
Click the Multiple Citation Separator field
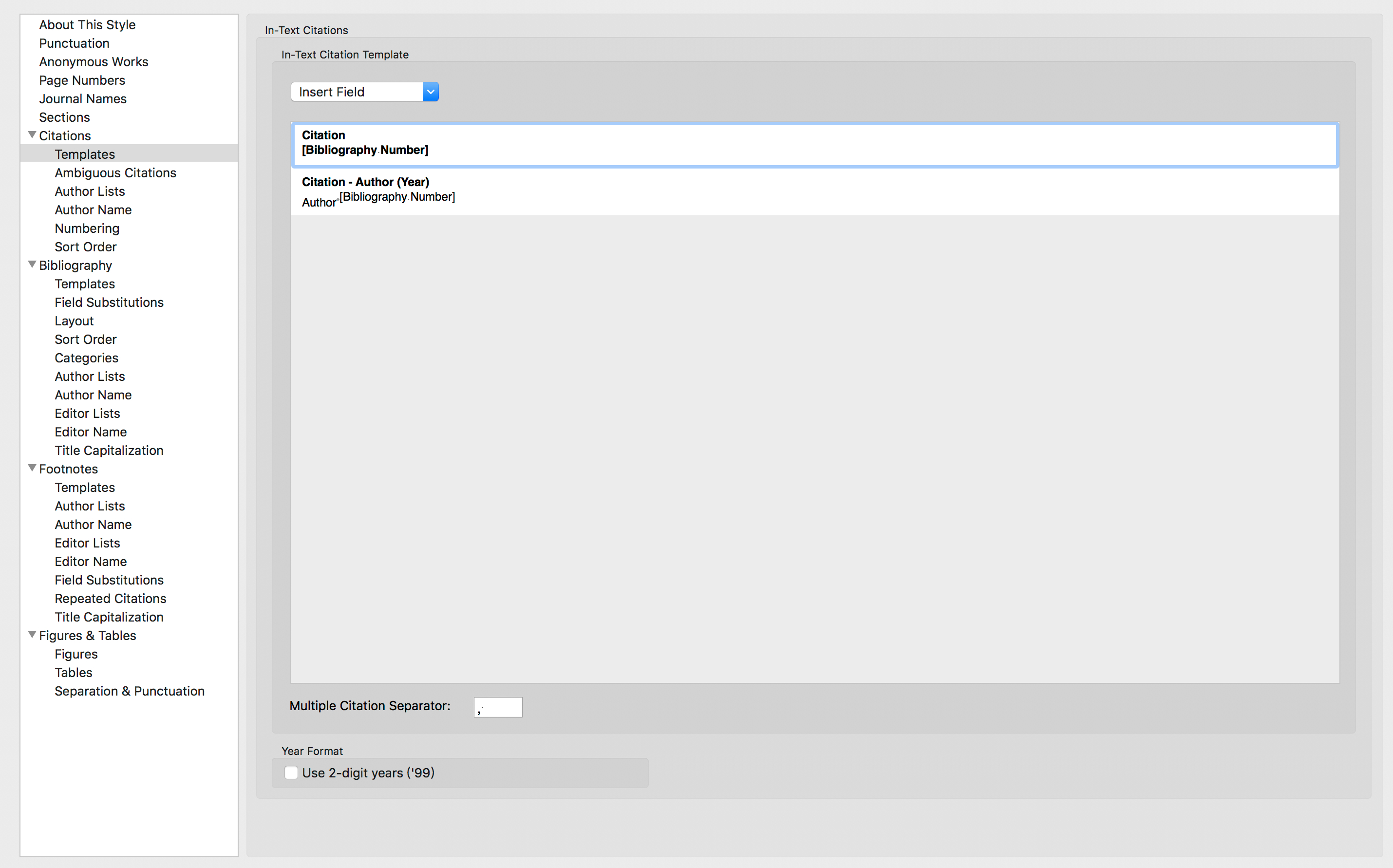(498, 707)
